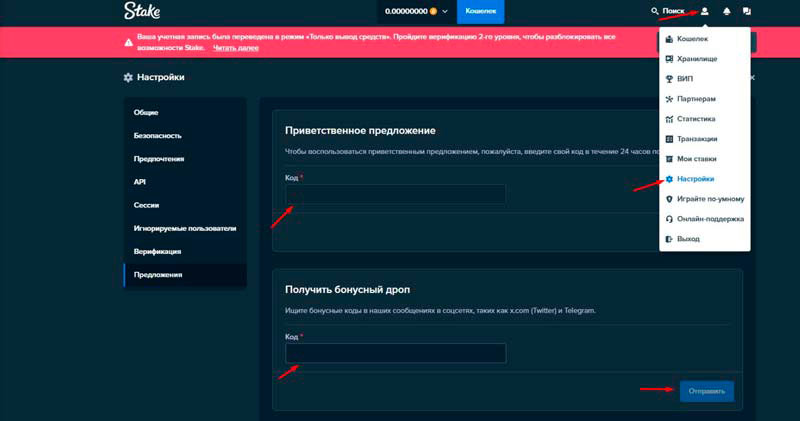800x421 pixels.
Task: Click the settings gear icon beside Настройки heading
Action: tap(127, 77)
